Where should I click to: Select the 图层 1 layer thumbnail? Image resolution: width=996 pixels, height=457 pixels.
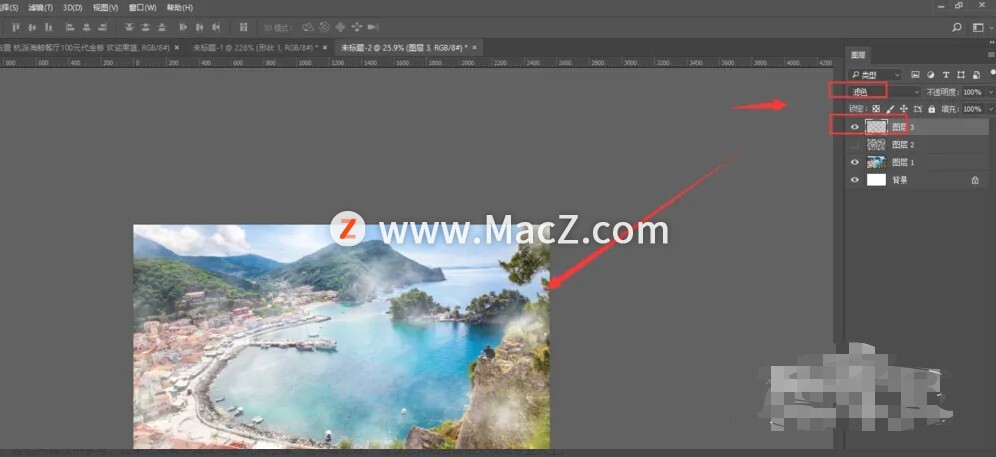point(876,162)
